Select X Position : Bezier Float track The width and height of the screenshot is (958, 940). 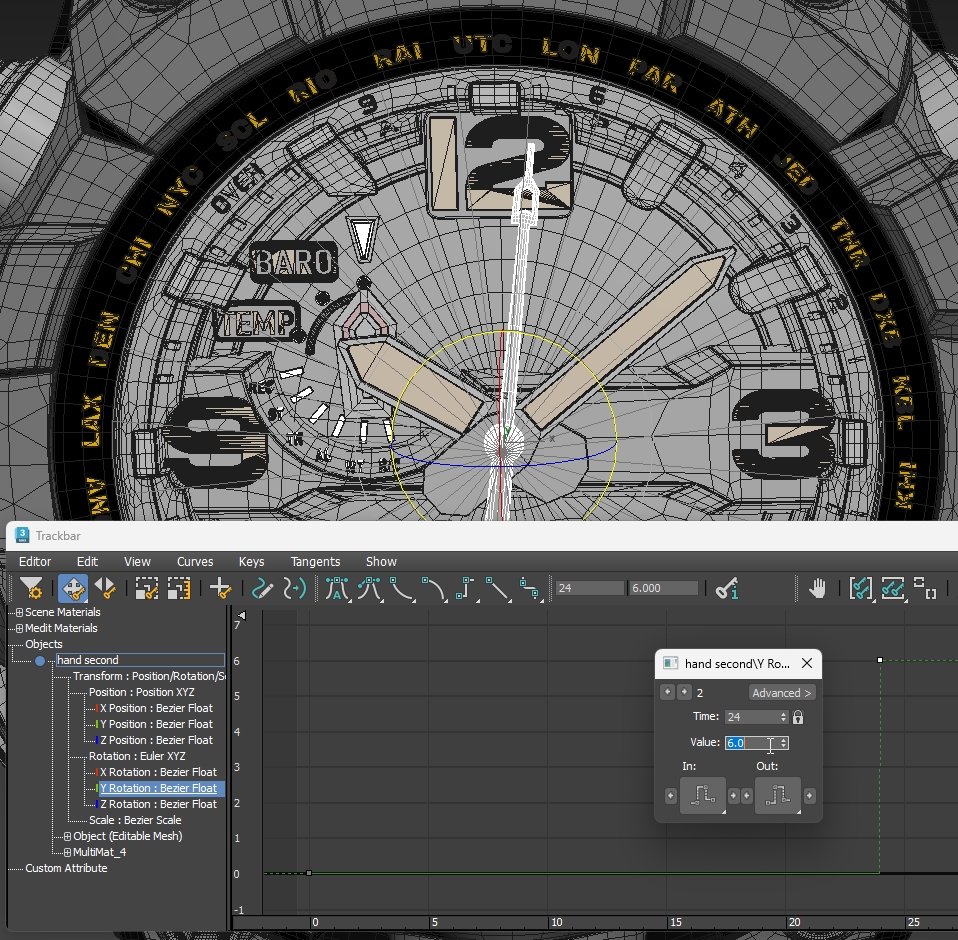point(156,708)
